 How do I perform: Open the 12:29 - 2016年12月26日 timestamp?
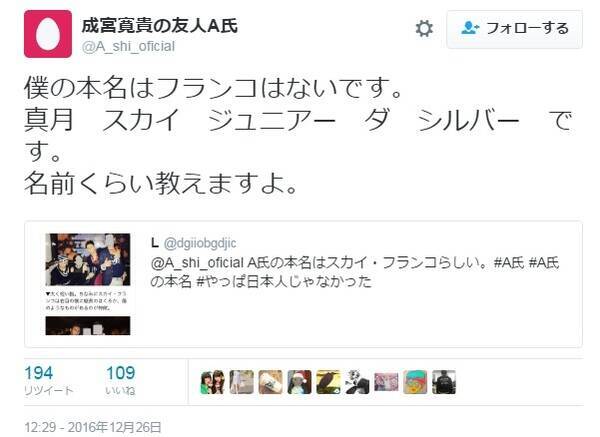click(x=93, y=427)
